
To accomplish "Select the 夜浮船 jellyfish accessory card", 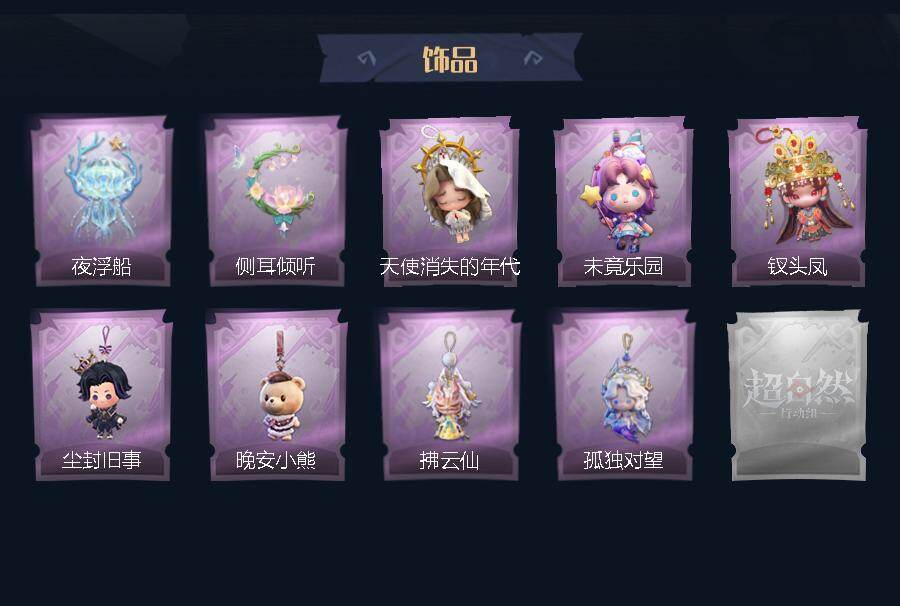I will tap(102, 201).
